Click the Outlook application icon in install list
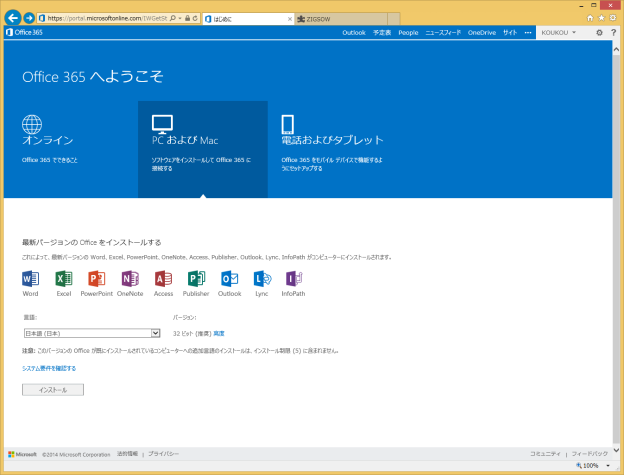624x475 pixels. (230, 278)
